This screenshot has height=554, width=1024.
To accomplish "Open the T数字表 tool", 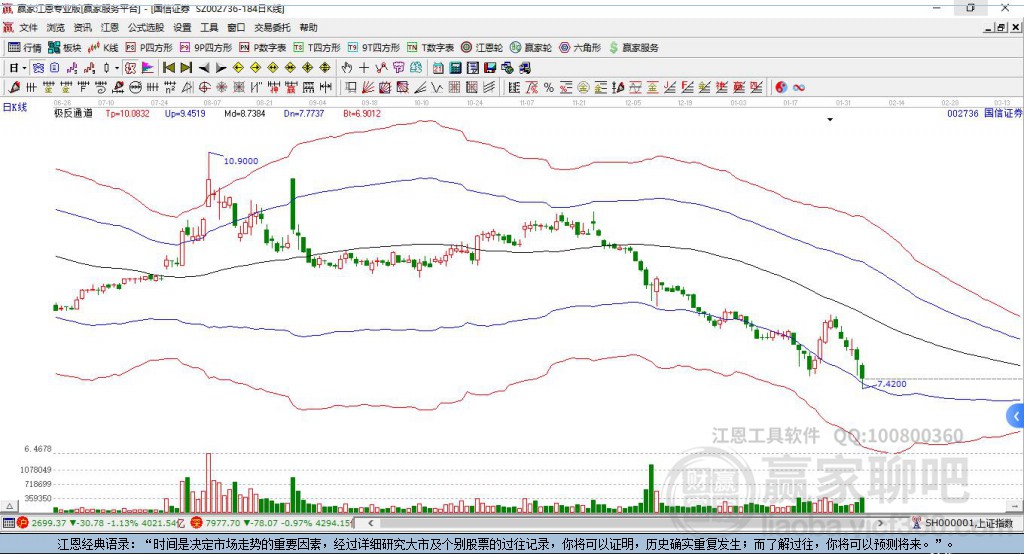I will pos(430,48).
